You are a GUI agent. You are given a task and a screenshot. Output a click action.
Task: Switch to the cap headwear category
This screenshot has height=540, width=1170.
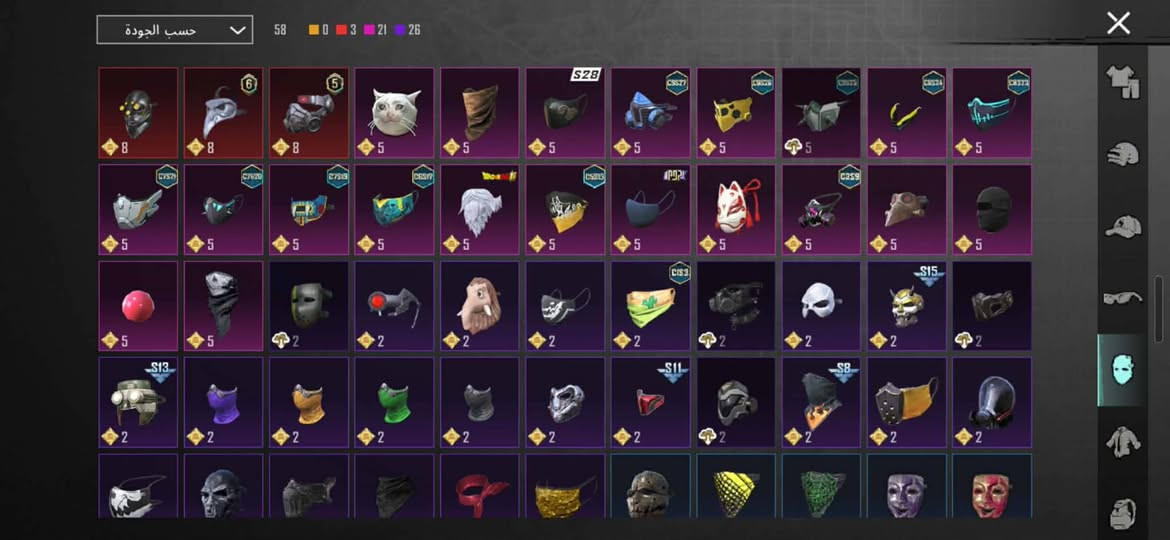tap(1122, 226)
